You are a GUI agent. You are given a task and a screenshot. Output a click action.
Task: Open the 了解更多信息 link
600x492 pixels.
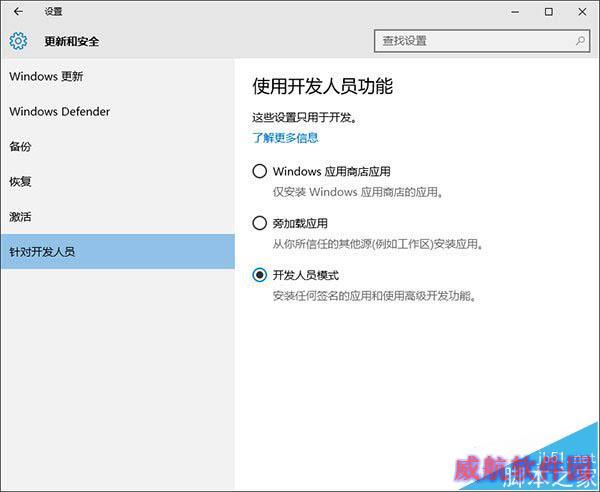pos(285,137)
